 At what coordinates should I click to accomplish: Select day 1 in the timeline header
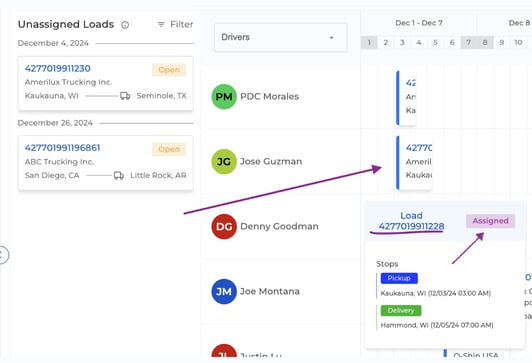369,43
